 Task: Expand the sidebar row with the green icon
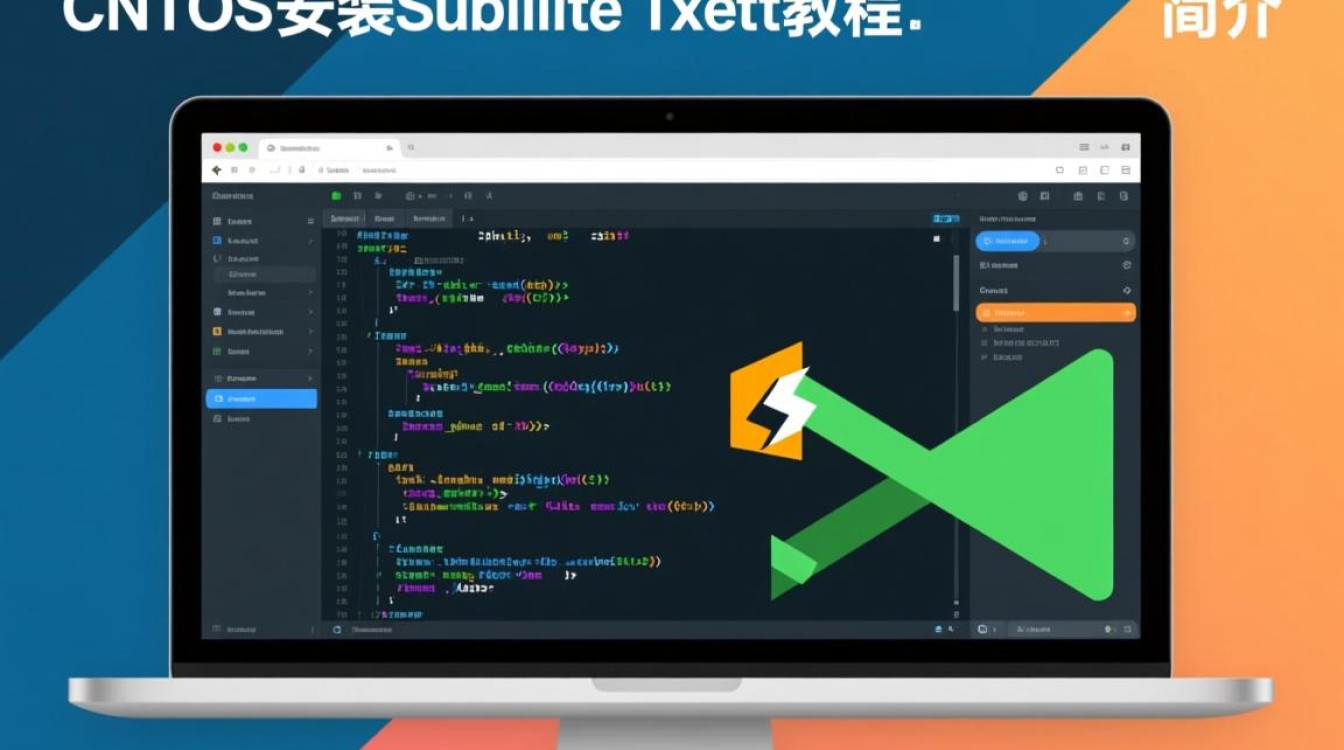click(310, 352)
